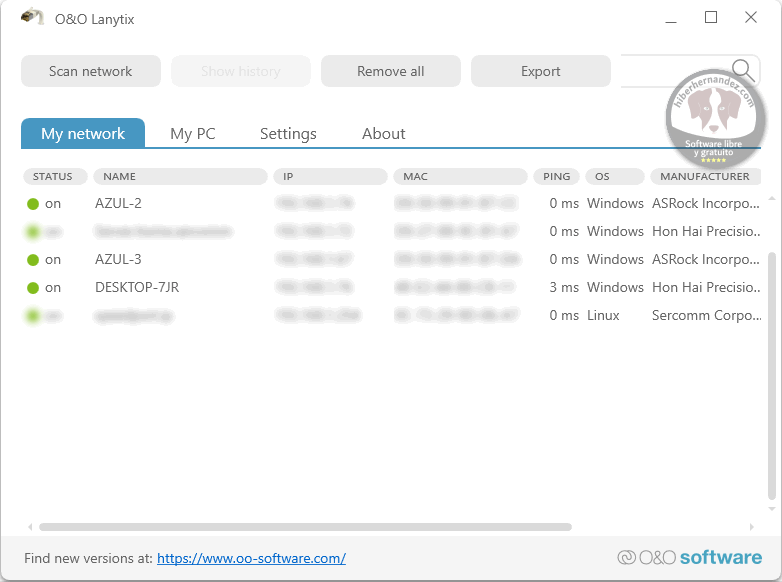
Task: Sort by the PING column header
Action: coord(557,177)
